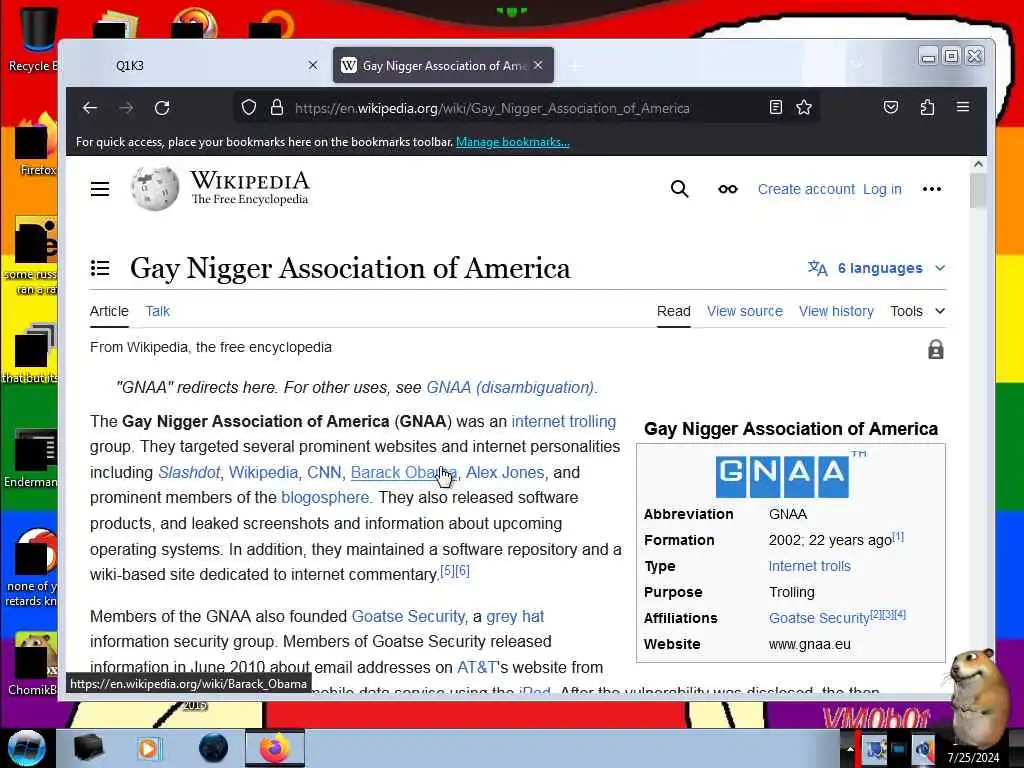Open the three-dot personal tools menu
This screenshot has width=1024, height=768.
[932, 189]
